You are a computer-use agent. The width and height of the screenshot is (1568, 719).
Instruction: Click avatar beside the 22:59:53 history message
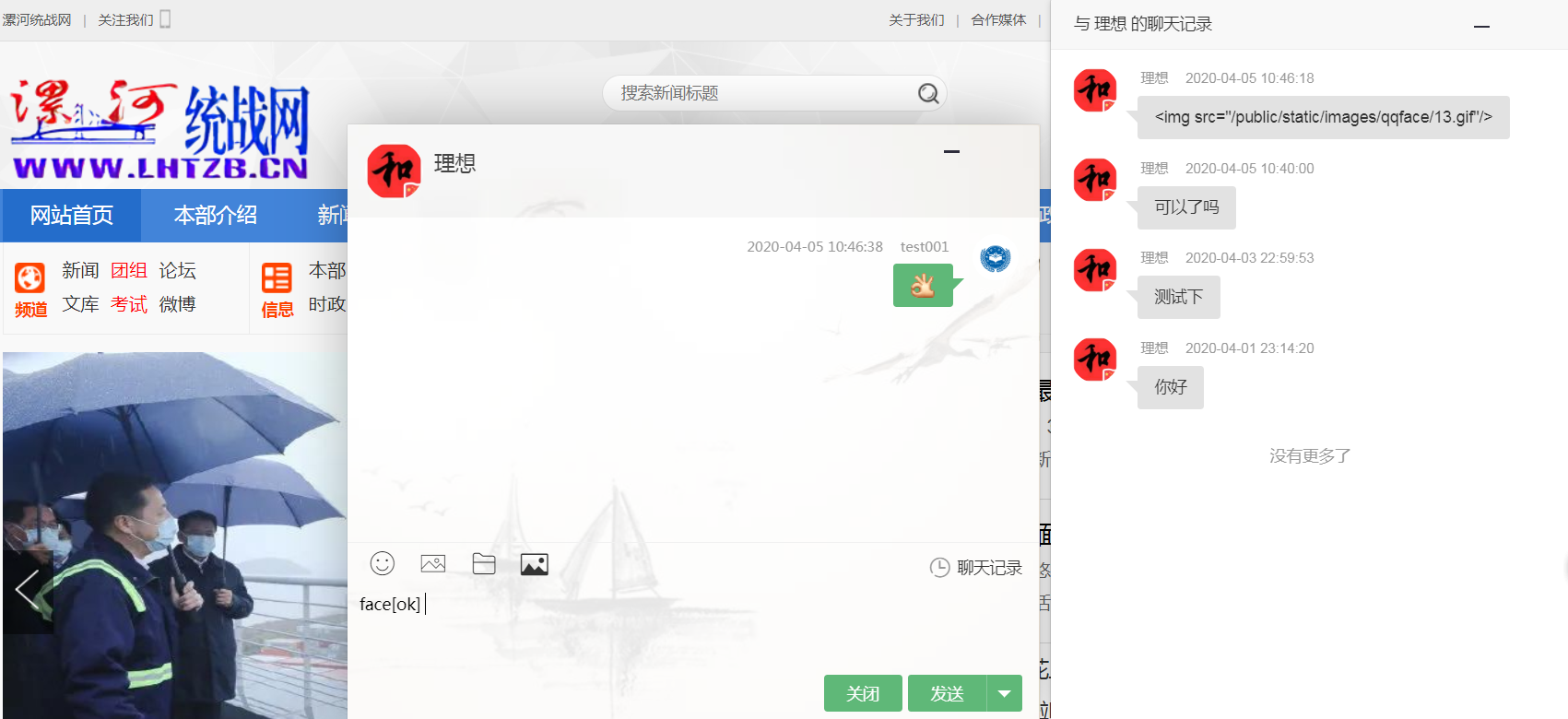click(1095, 270)
